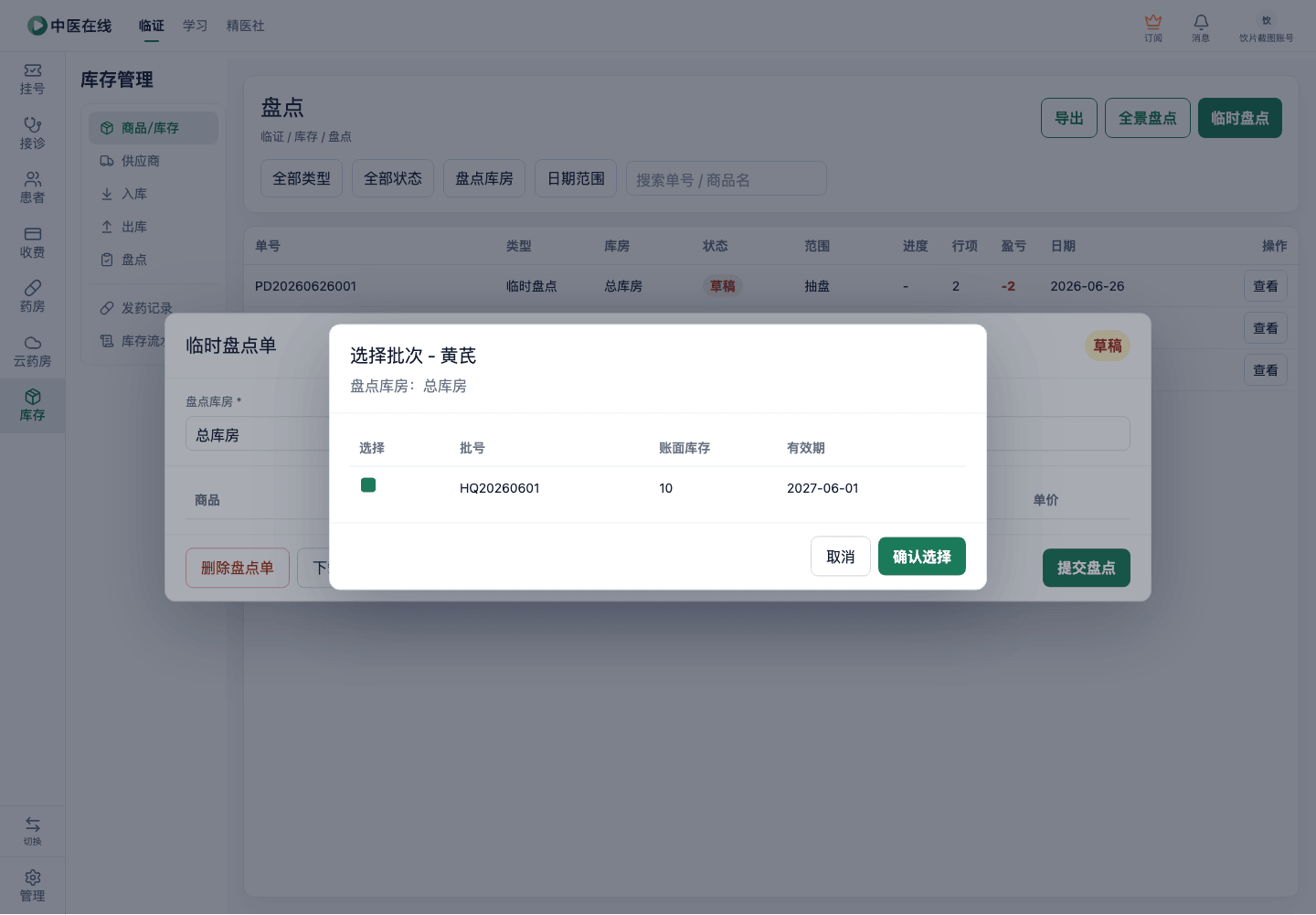Click the 临证 breadcrumb link
Image resolution: width=1316 pixels, height=915 pixels.
[272, 136]
